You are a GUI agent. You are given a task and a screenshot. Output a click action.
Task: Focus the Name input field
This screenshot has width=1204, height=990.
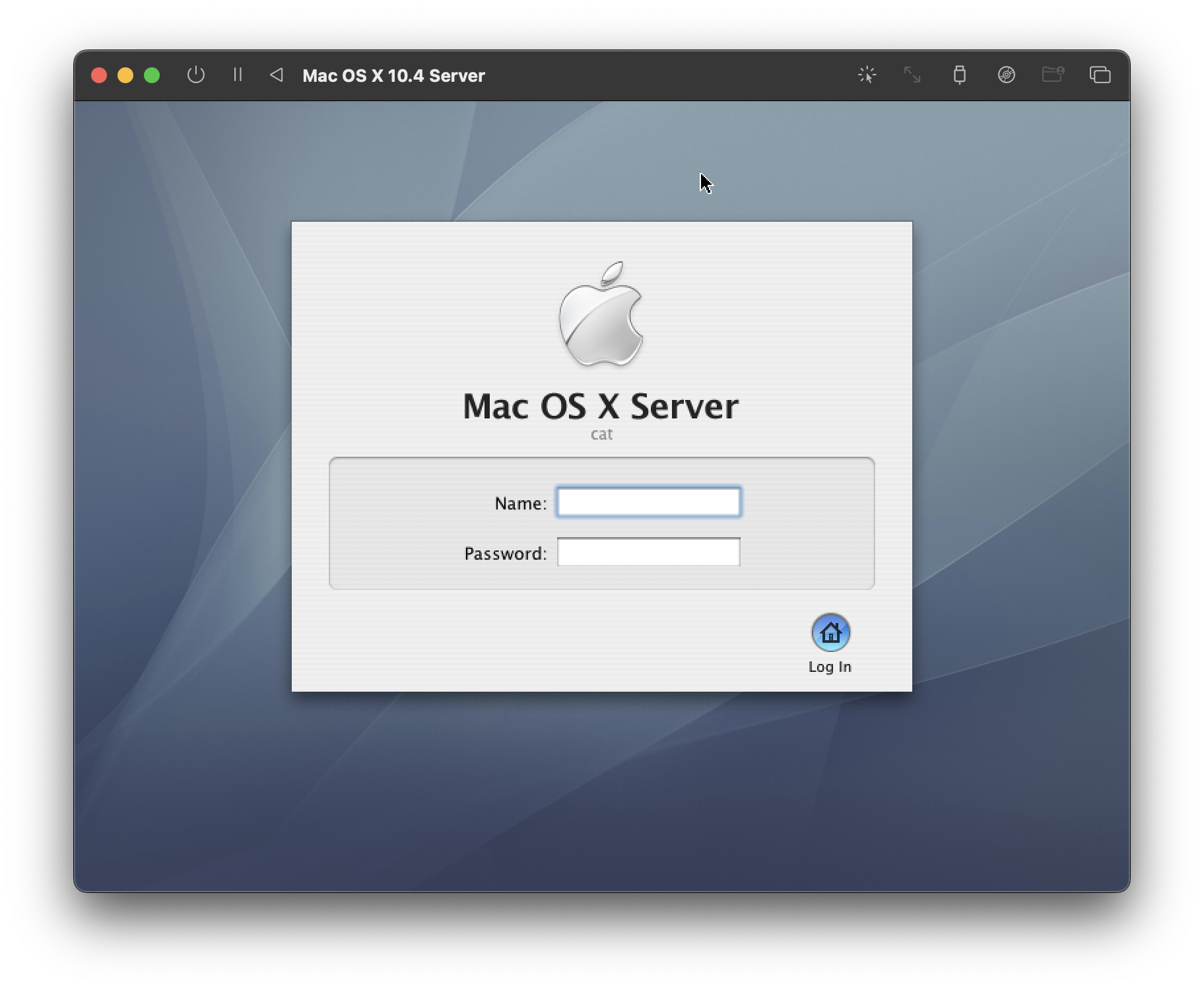648,502
